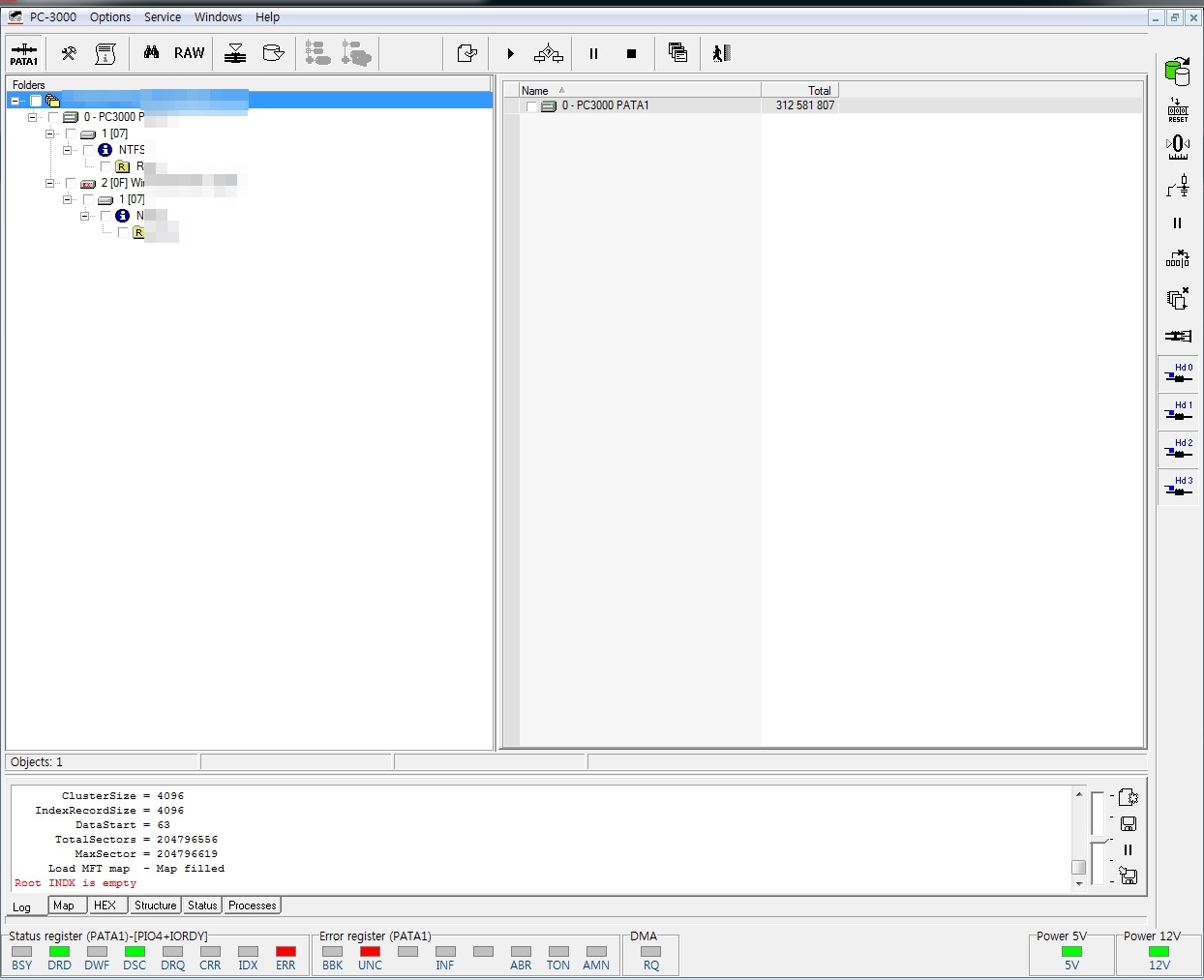This screenshot has width=1204, height=980.
Task: Click the RAW recovery toolbar button
Action: point(190,53)
